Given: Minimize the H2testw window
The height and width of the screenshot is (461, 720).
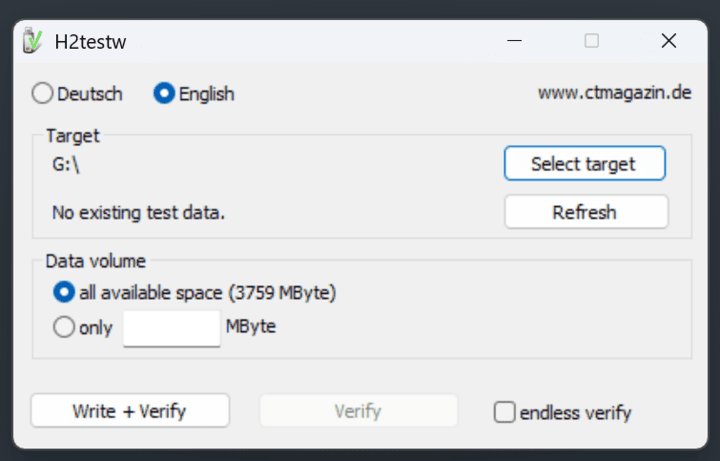Looking at the screenshot, I should 514,41.
